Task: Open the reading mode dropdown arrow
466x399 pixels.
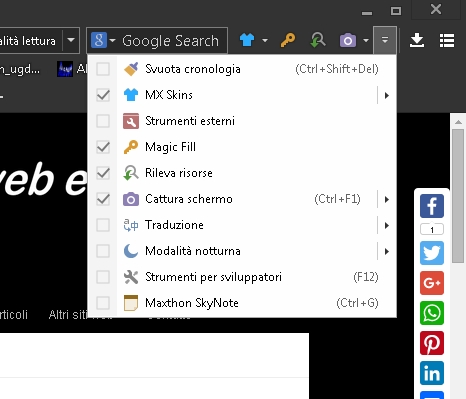Action: coord(71,40)
